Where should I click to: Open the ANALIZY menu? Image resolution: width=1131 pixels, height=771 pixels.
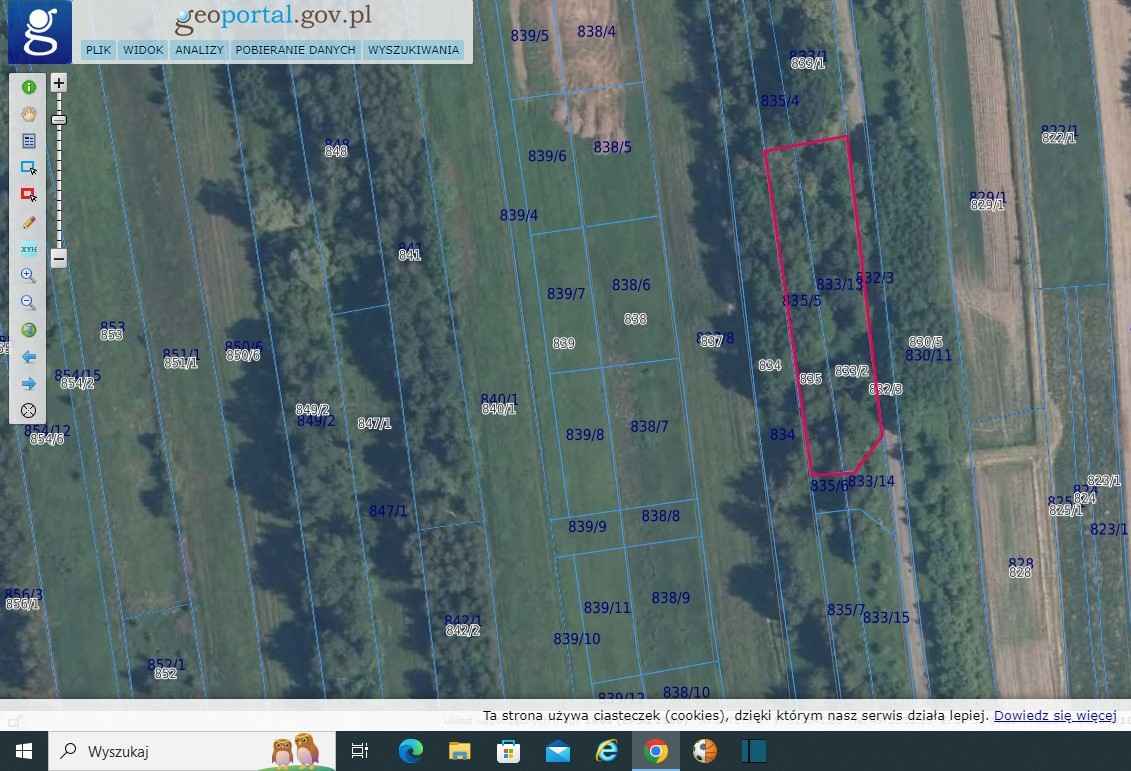click(199, 49)
